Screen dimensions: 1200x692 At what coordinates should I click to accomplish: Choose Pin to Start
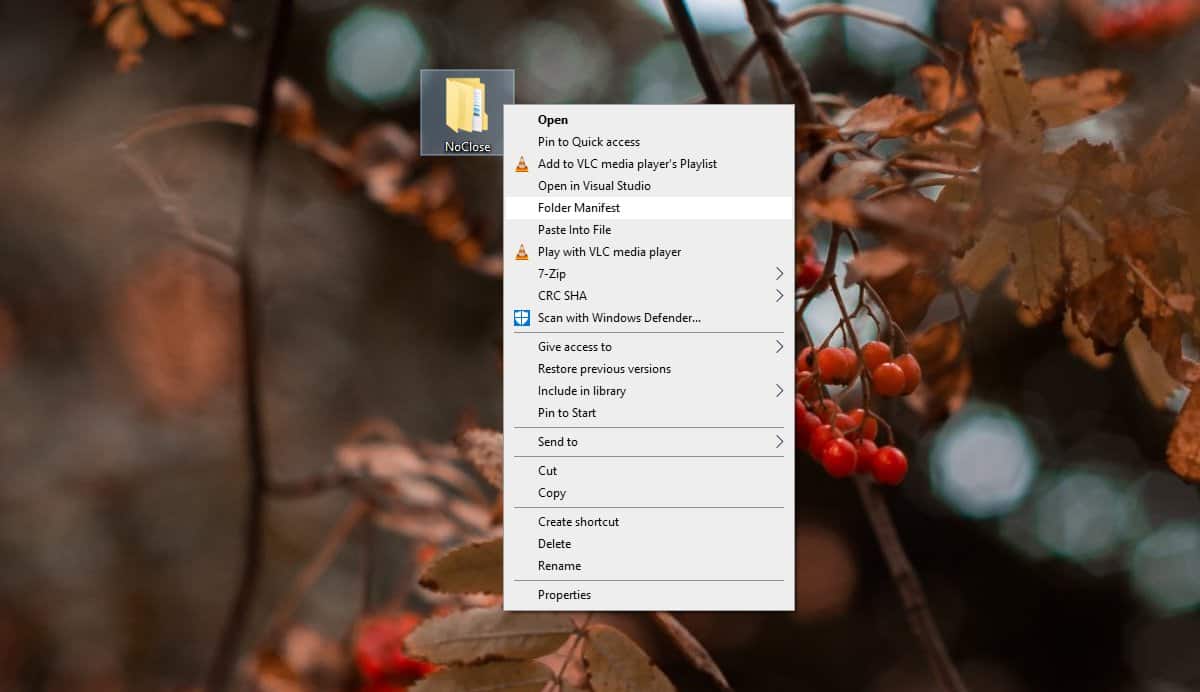coord(649,413)
